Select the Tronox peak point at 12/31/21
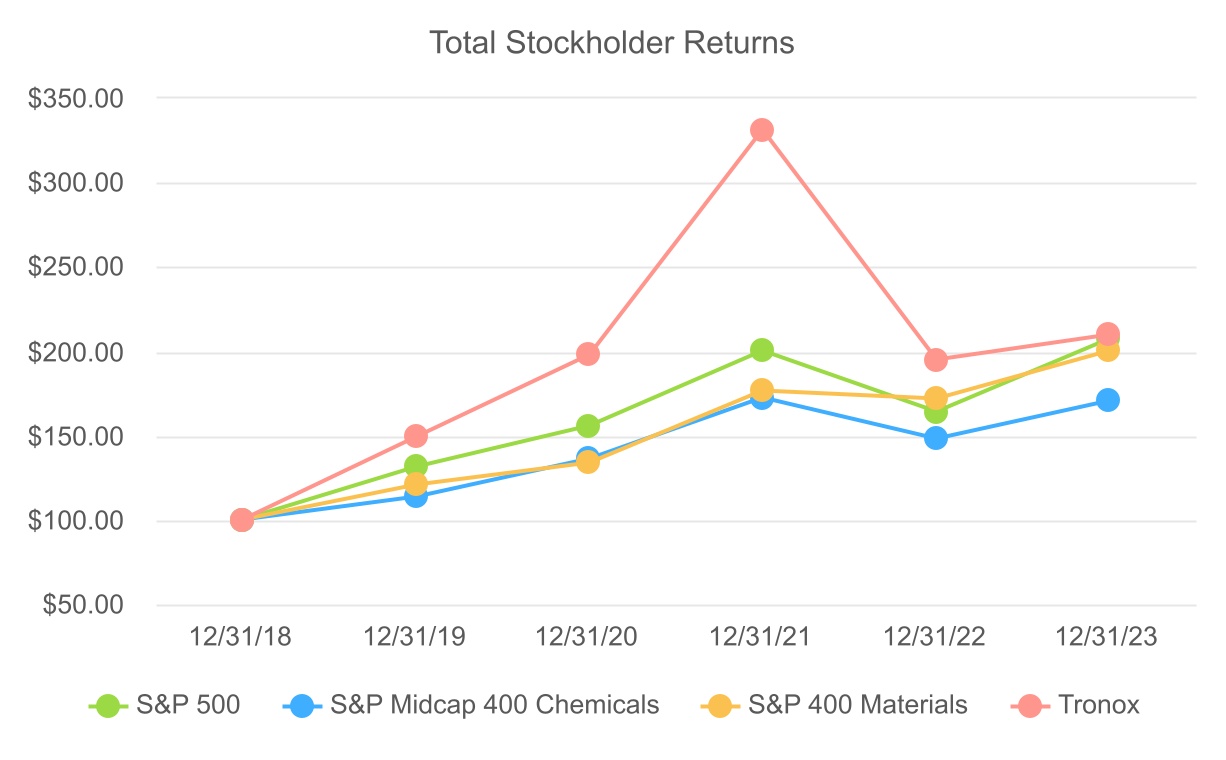 coord(762,130)
